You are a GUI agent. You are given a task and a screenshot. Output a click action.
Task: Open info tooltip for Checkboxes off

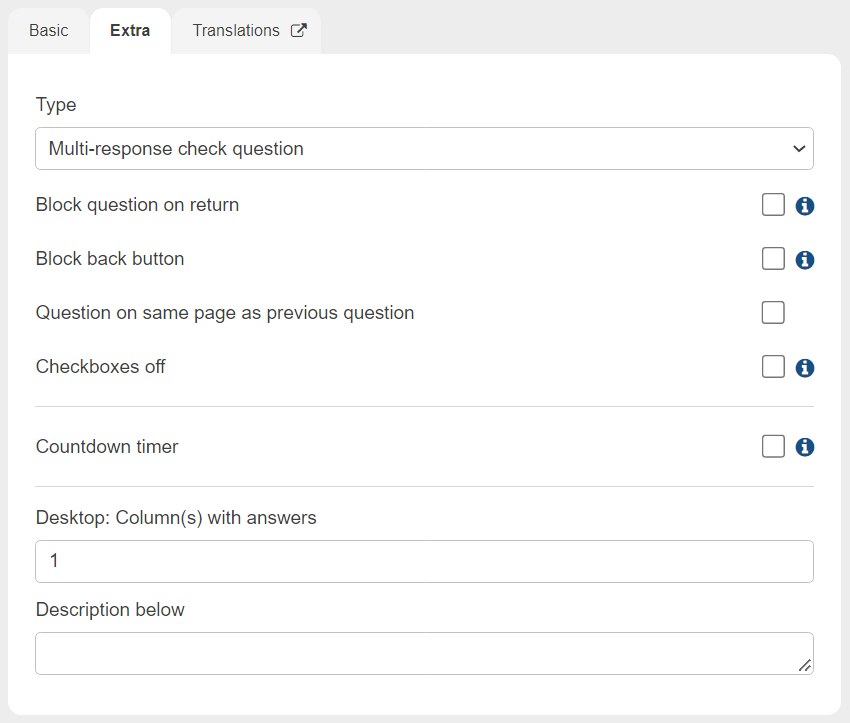[804, 368]
